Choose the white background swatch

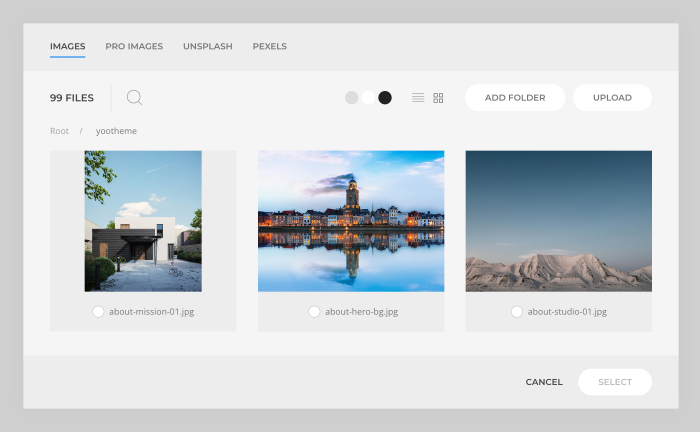[x=368, y=98]
